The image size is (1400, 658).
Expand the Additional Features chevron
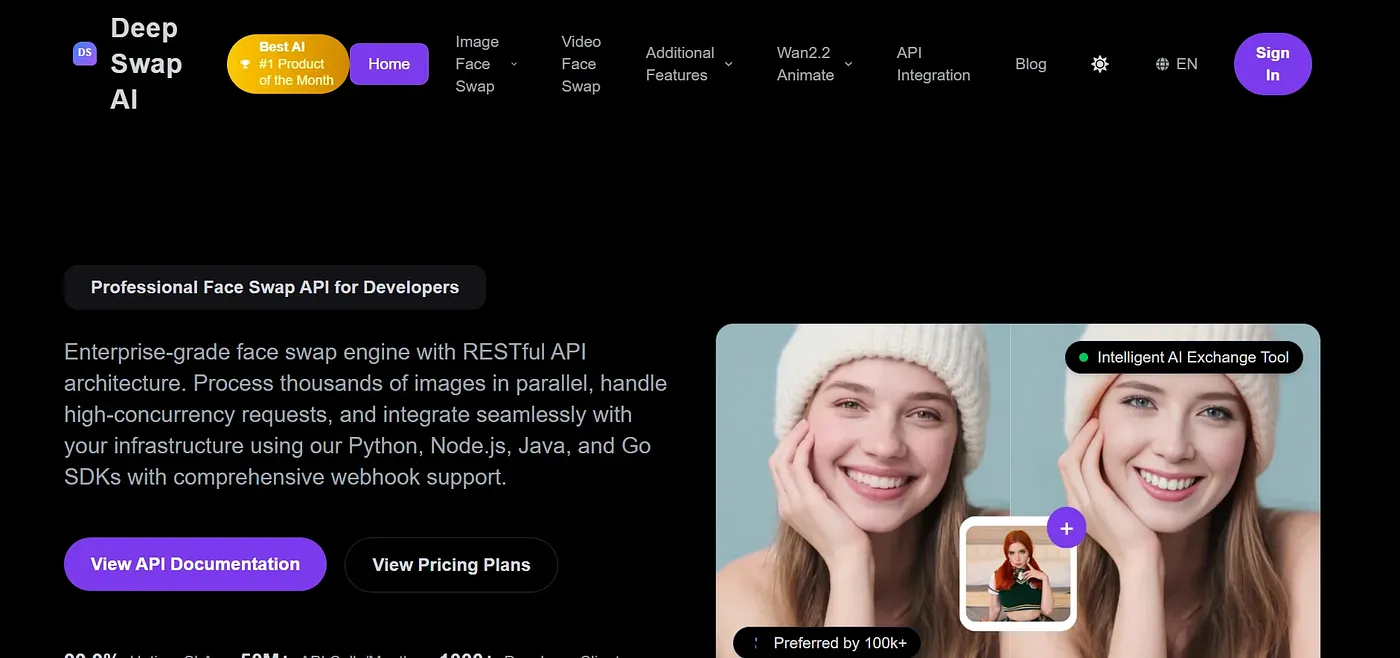728,64
